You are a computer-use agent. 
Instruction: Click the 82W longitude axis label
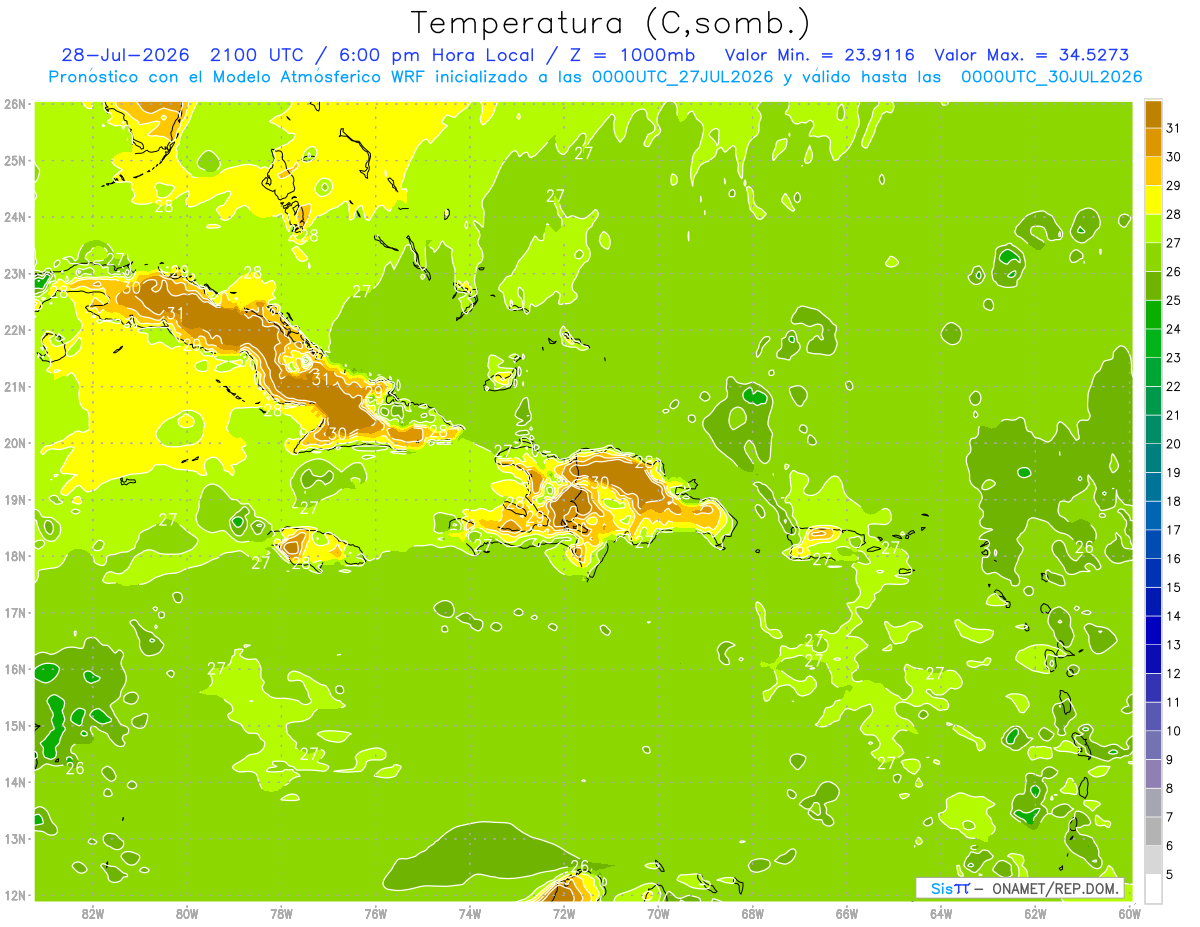click(93, 913)
